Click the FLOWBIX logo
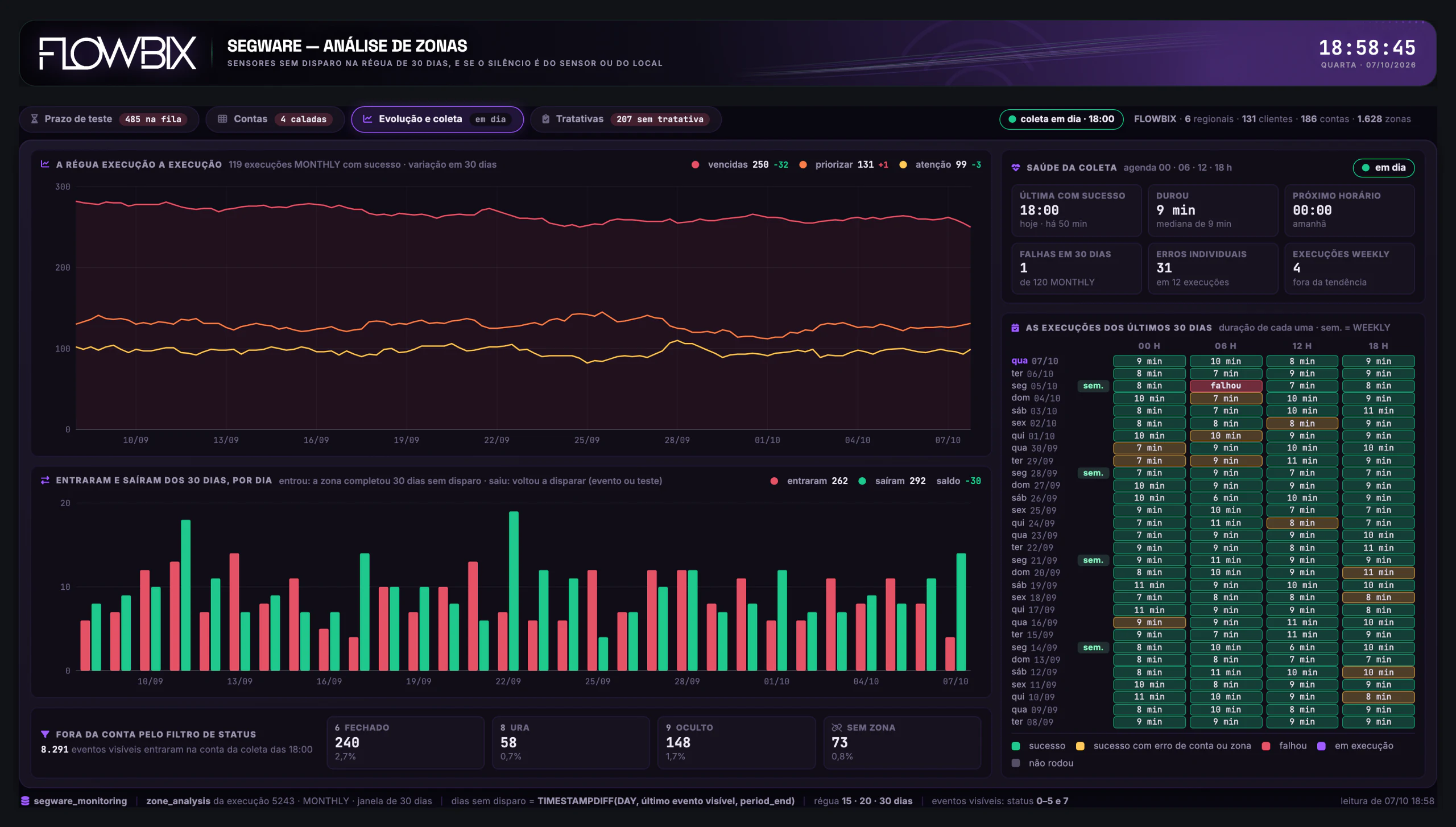The width and height of the screenshot is (1456, 827). coord(118,53)
